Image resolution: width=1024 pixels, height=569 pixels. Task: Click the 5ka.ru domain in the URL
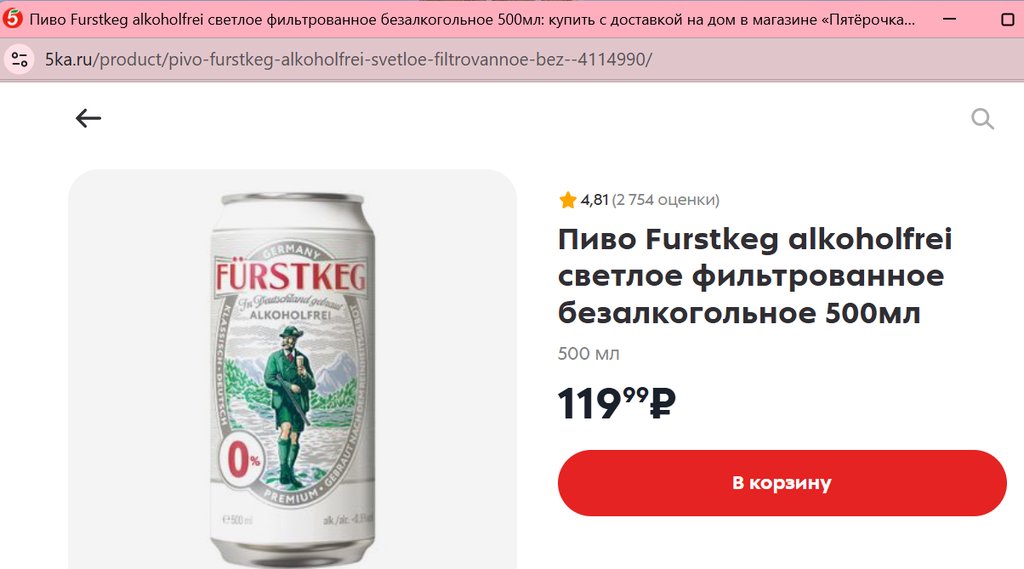point(69,59)
